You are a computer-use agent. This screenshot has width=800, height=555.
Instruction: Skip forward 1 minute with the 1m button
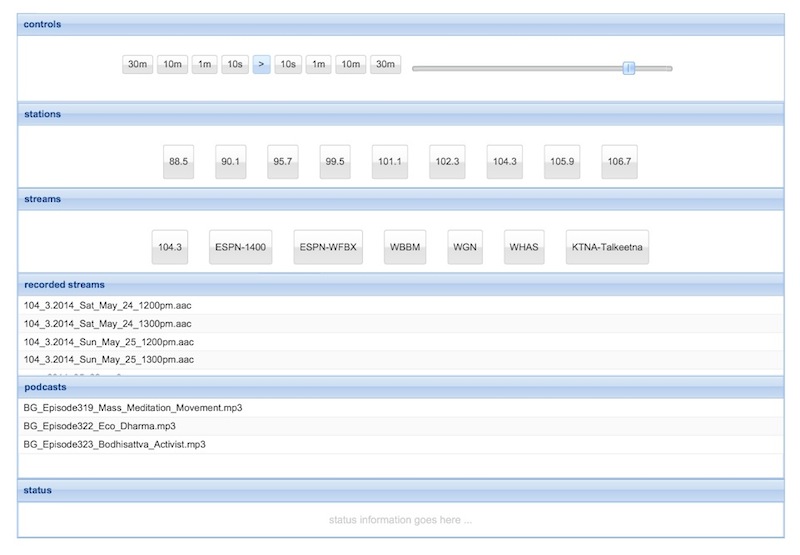click(318, 64)
